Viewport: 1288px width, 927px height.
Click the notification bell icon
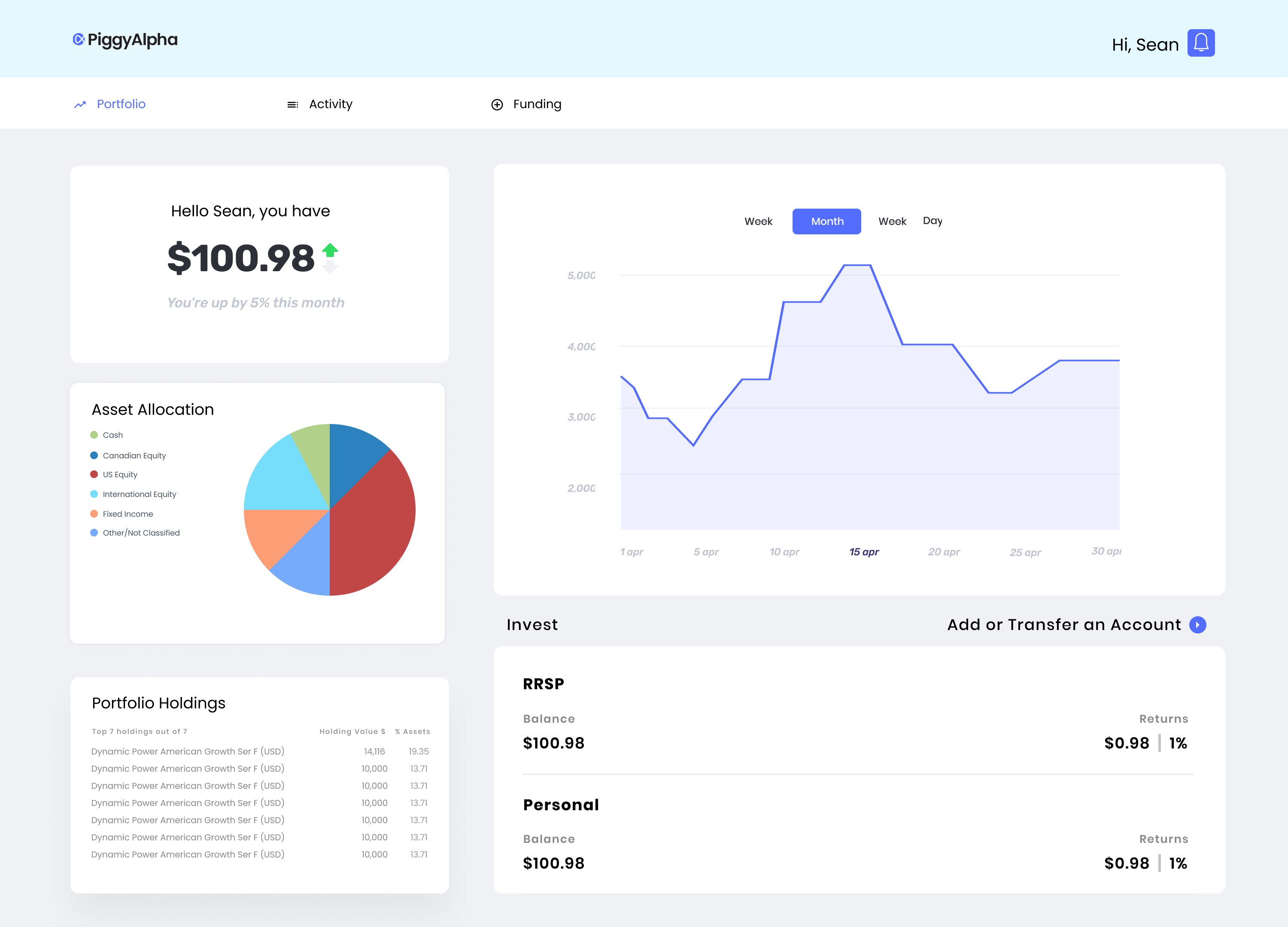pyautogui.click(x=1200, y=43)
